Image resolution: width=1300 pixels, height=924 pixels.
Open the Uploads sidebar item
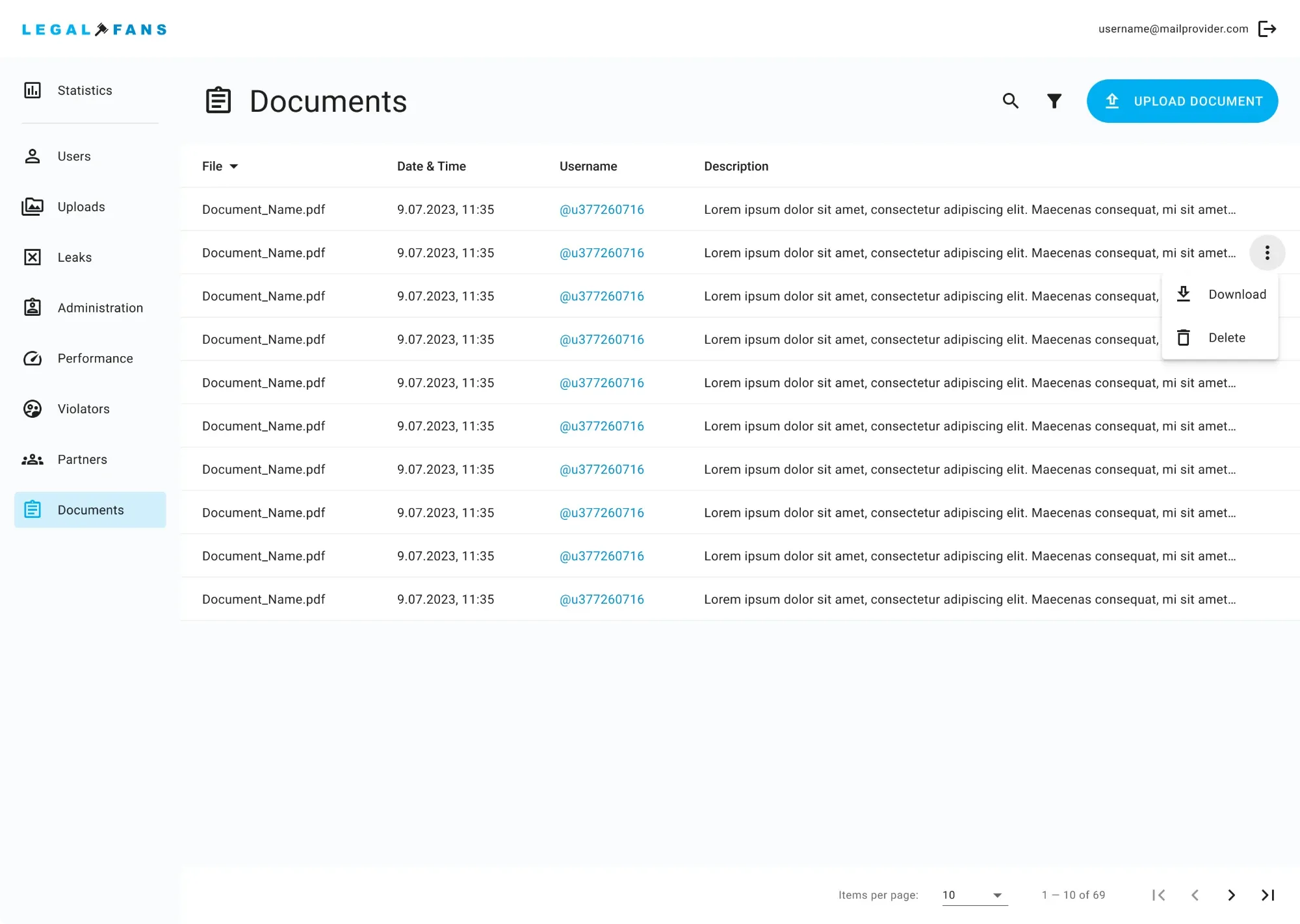point(90,207)
